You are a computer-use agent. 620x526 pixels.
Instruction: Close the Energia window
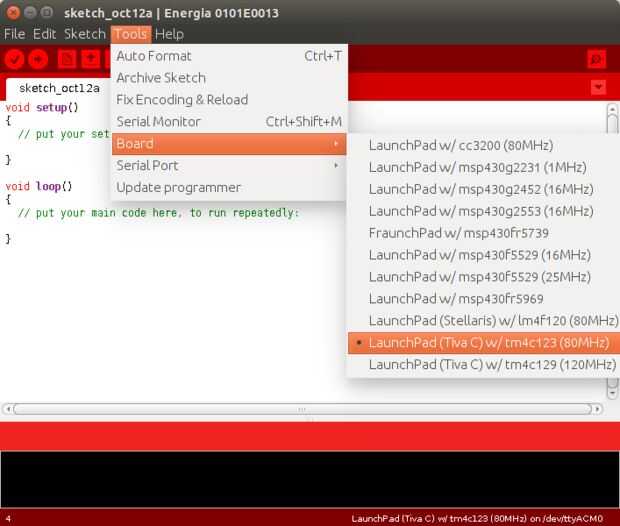coord(13,13)
